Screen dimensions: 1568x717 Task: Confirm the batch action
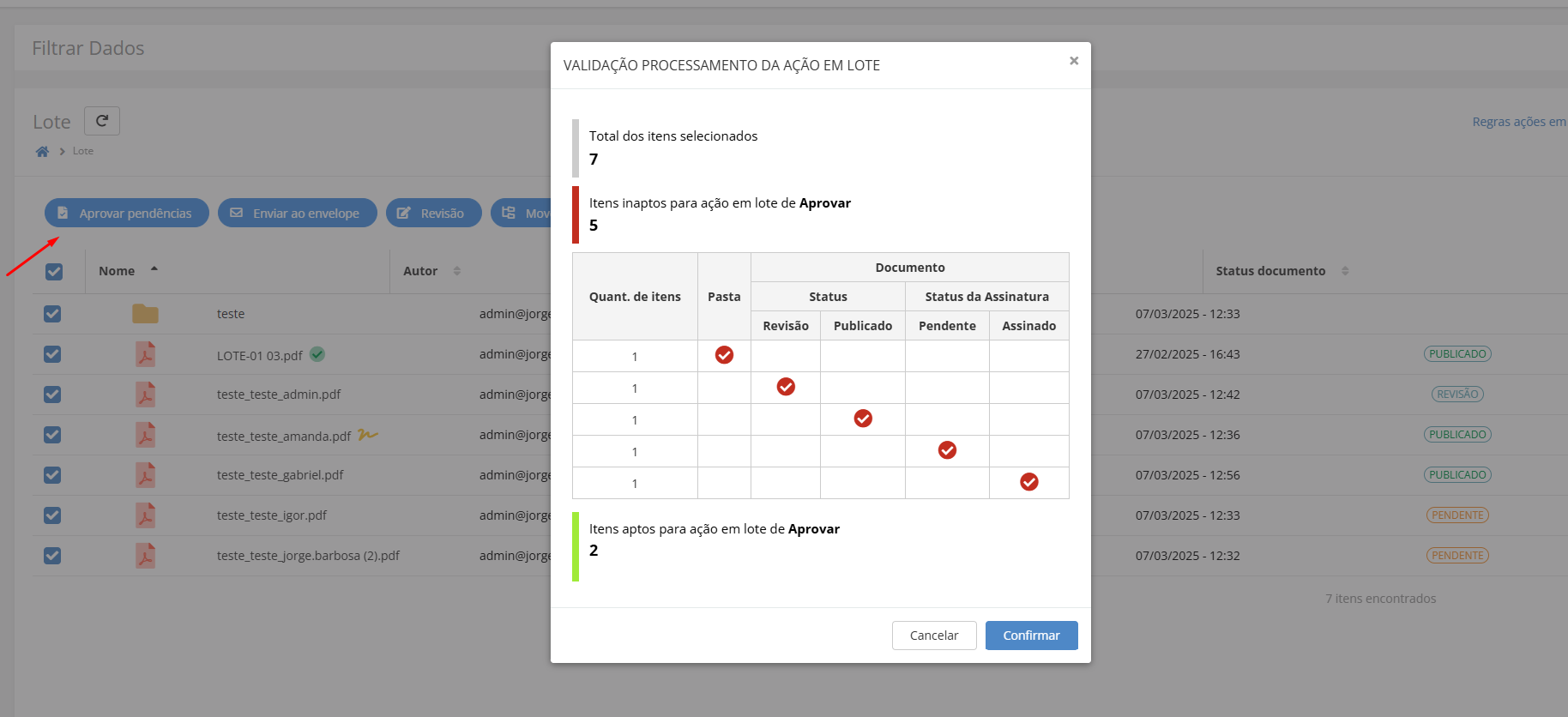click(x=1031, y=636)
